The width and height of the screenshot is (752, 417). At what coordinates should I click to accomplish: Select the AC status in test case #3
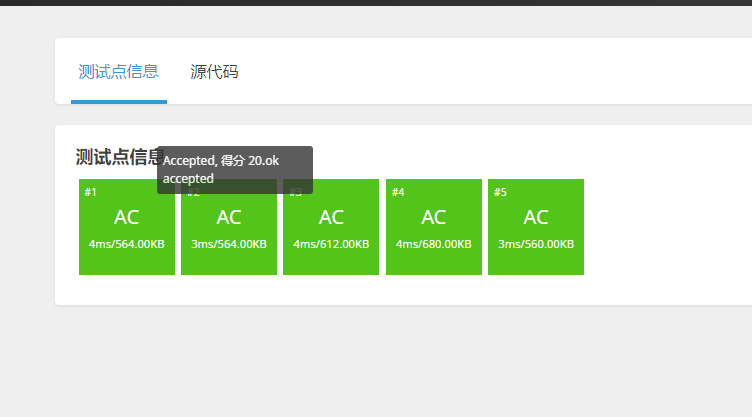click(x=331, y=217)
